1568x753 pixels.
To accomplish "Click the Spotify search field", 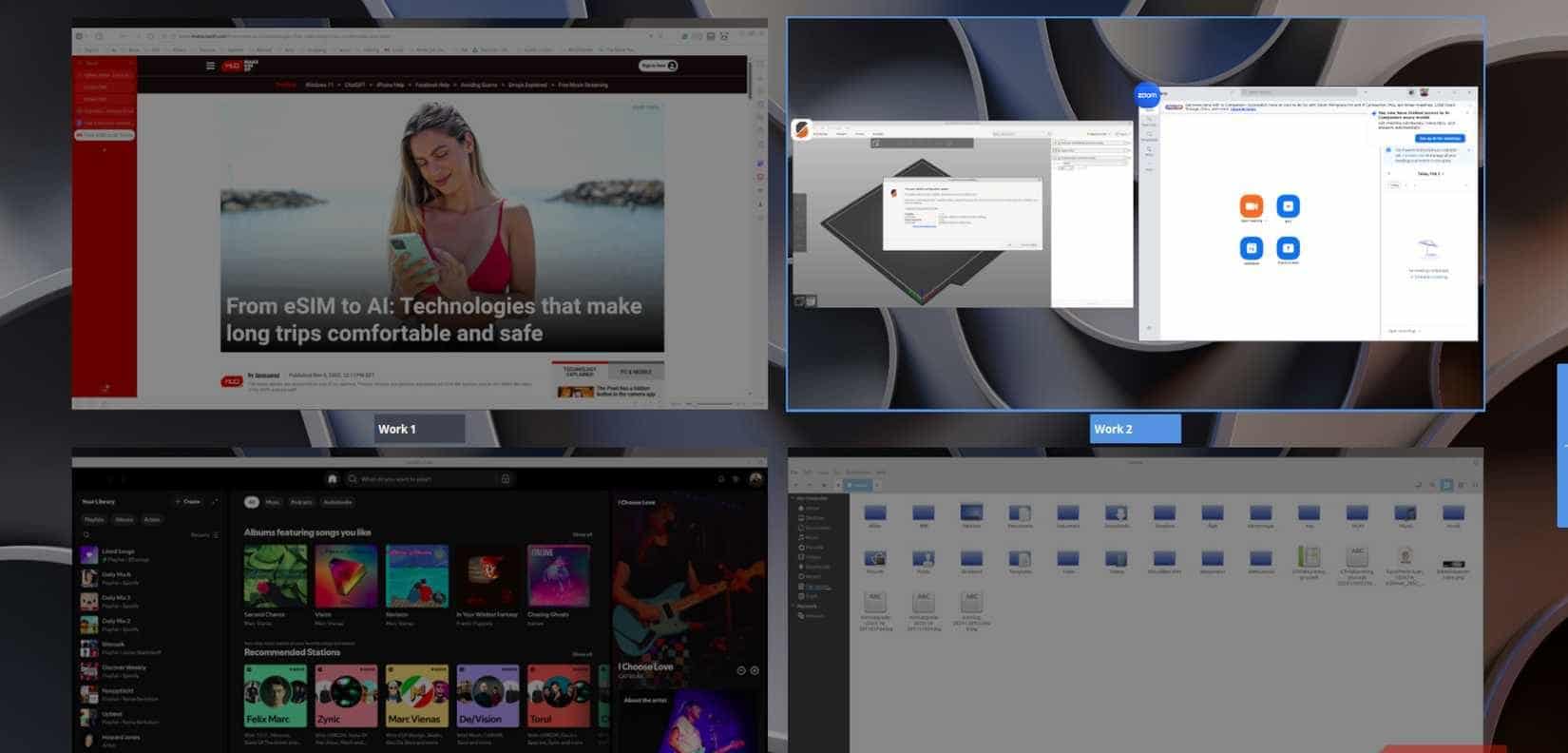I will (x=430, y=479).
